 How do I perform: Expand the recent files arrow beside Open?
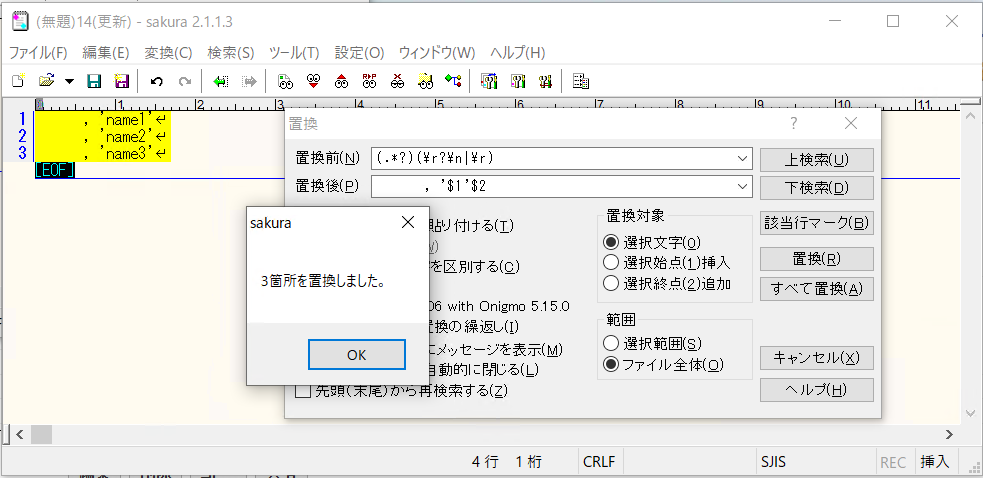point(69,82)
